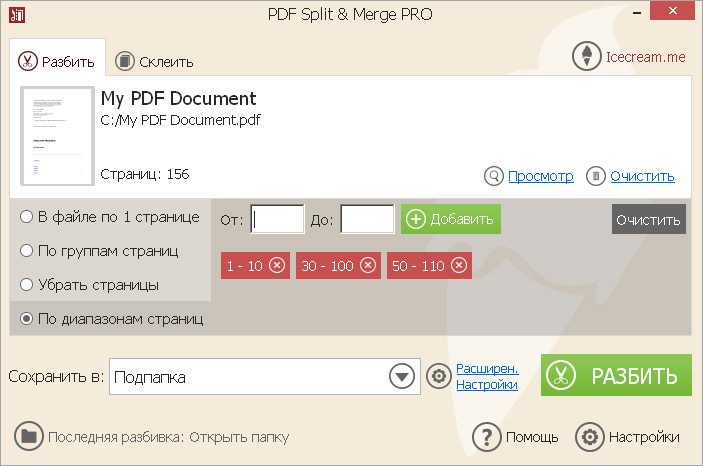Image resolution: width=703 pixels, height=466 pixels.
Task: Focus the До page number field
Action: 368,219
